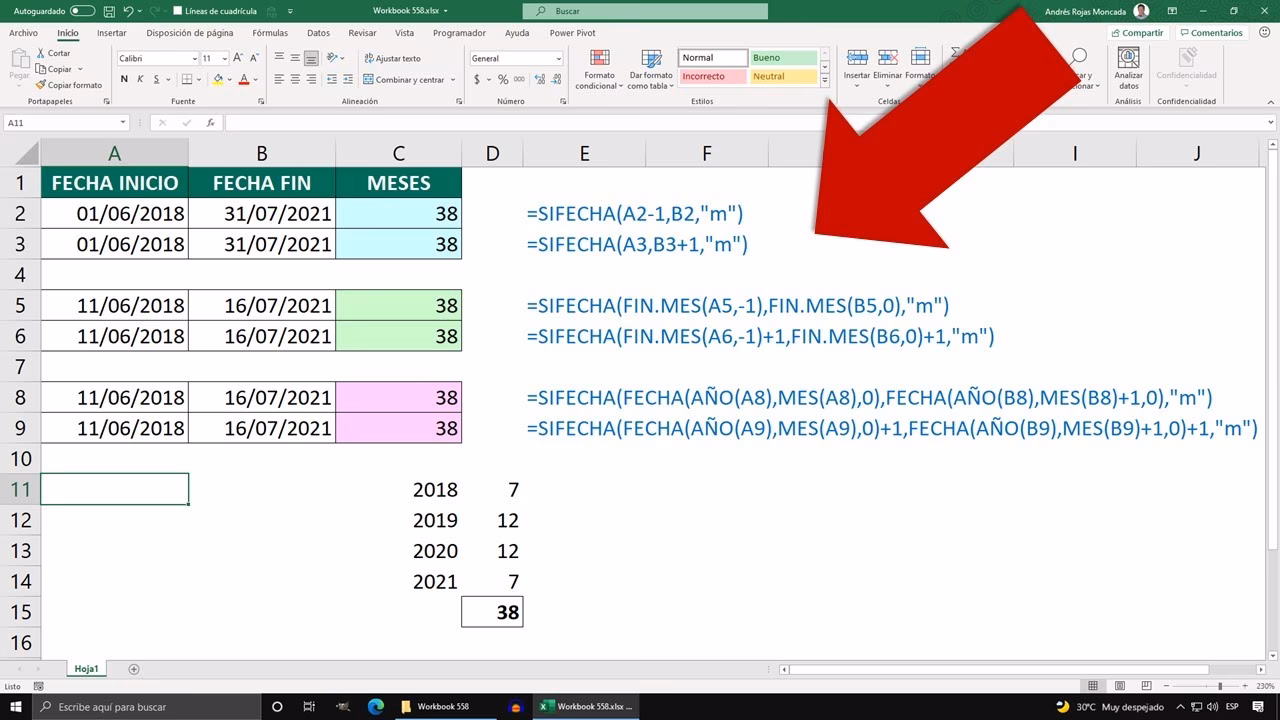Viewport: 1280px width, 720px height.
Task: Expand the fill color dropdown arrow
Action: (x=228, y=78)
